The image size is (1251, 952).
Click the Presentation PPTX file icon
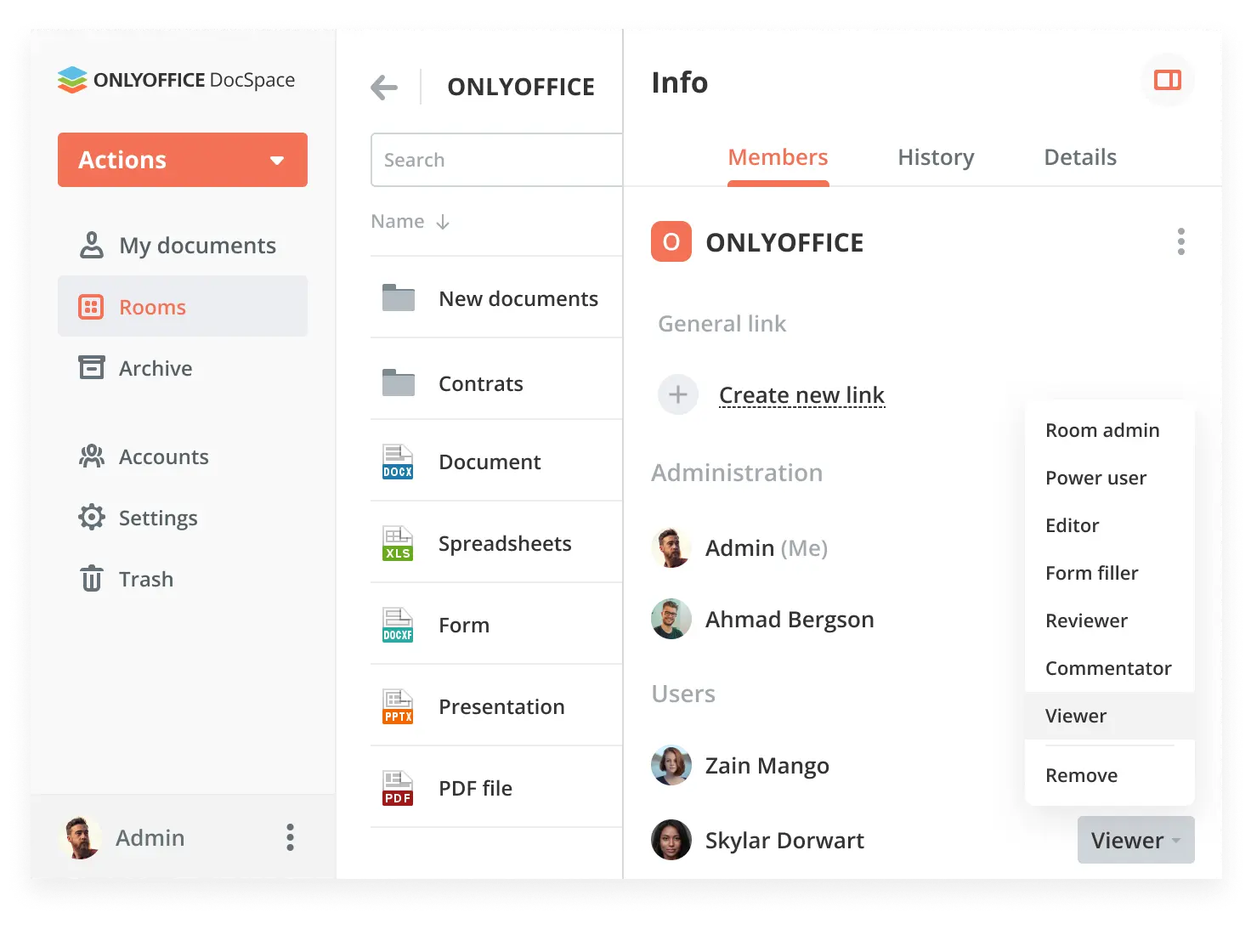pyautogui.click(x=398, y=707)
